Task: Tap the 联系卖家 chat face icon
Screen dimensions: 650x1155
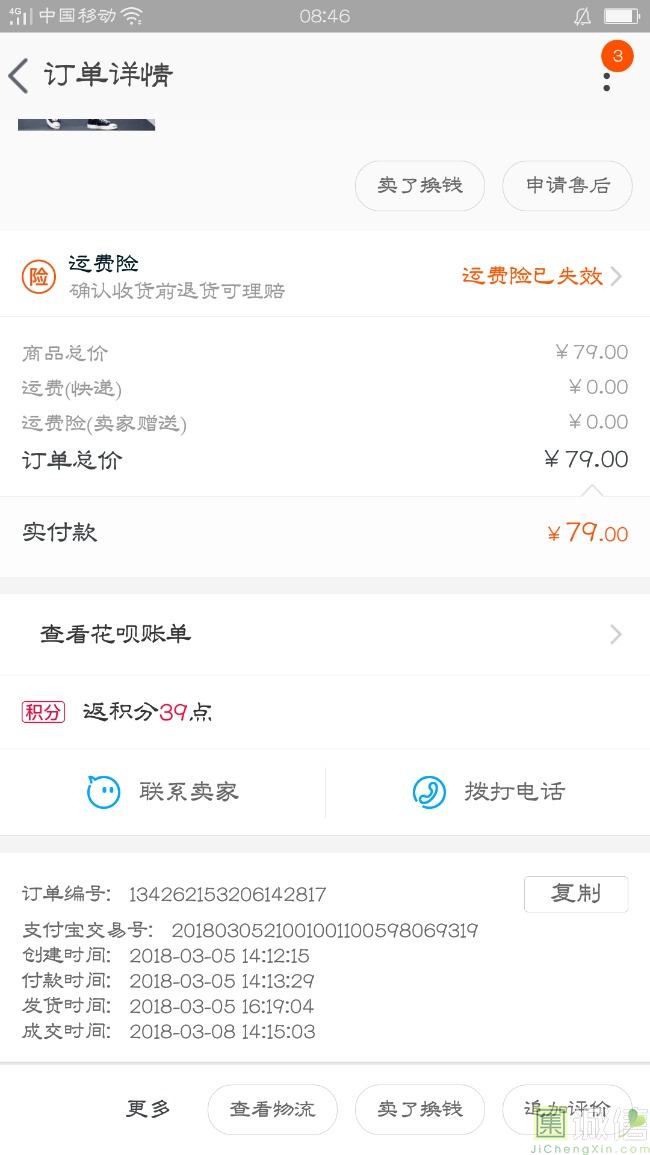Action: coord(104,792)
